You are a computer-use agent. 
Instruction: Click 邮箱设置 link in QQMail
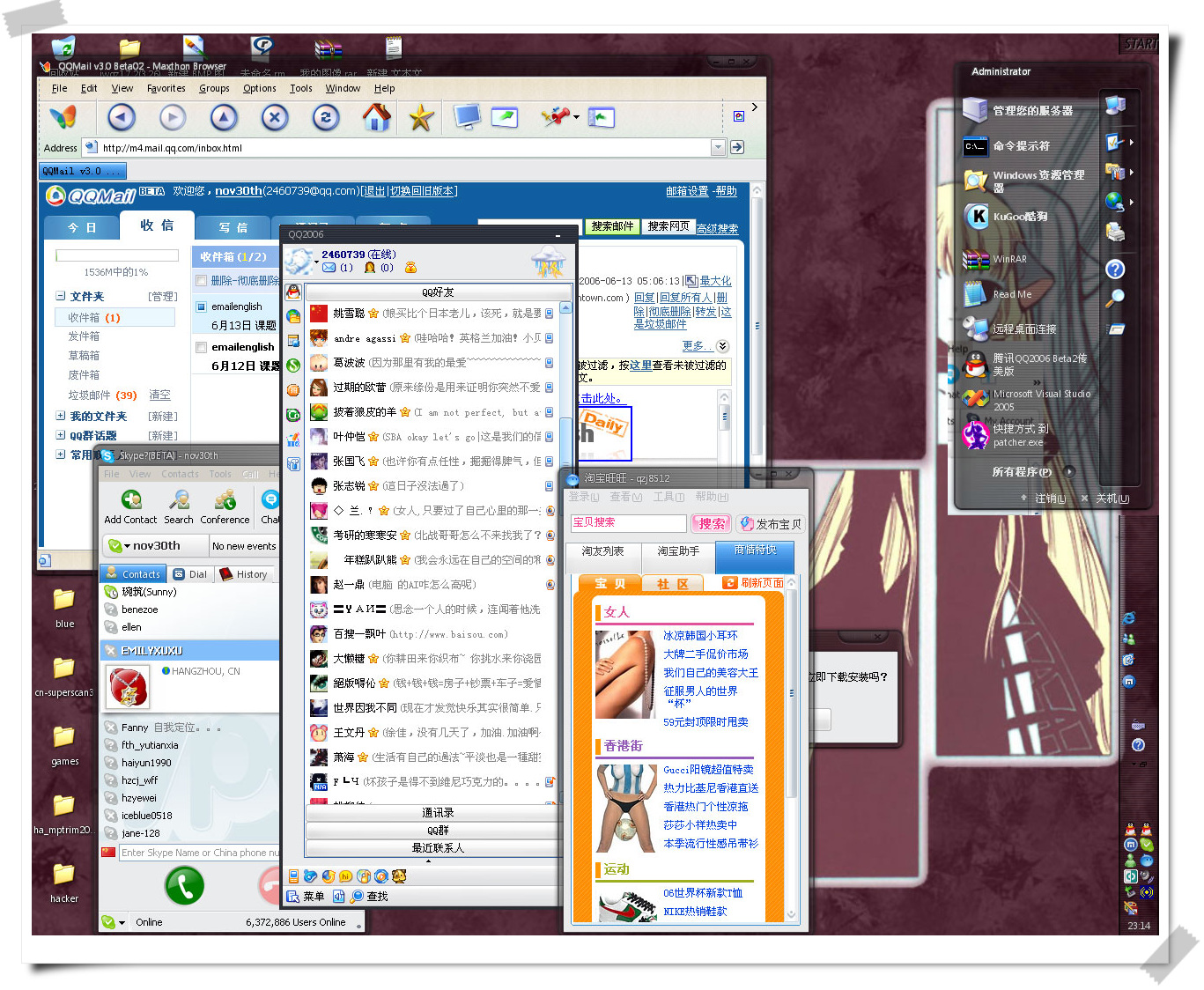point(687,191)
